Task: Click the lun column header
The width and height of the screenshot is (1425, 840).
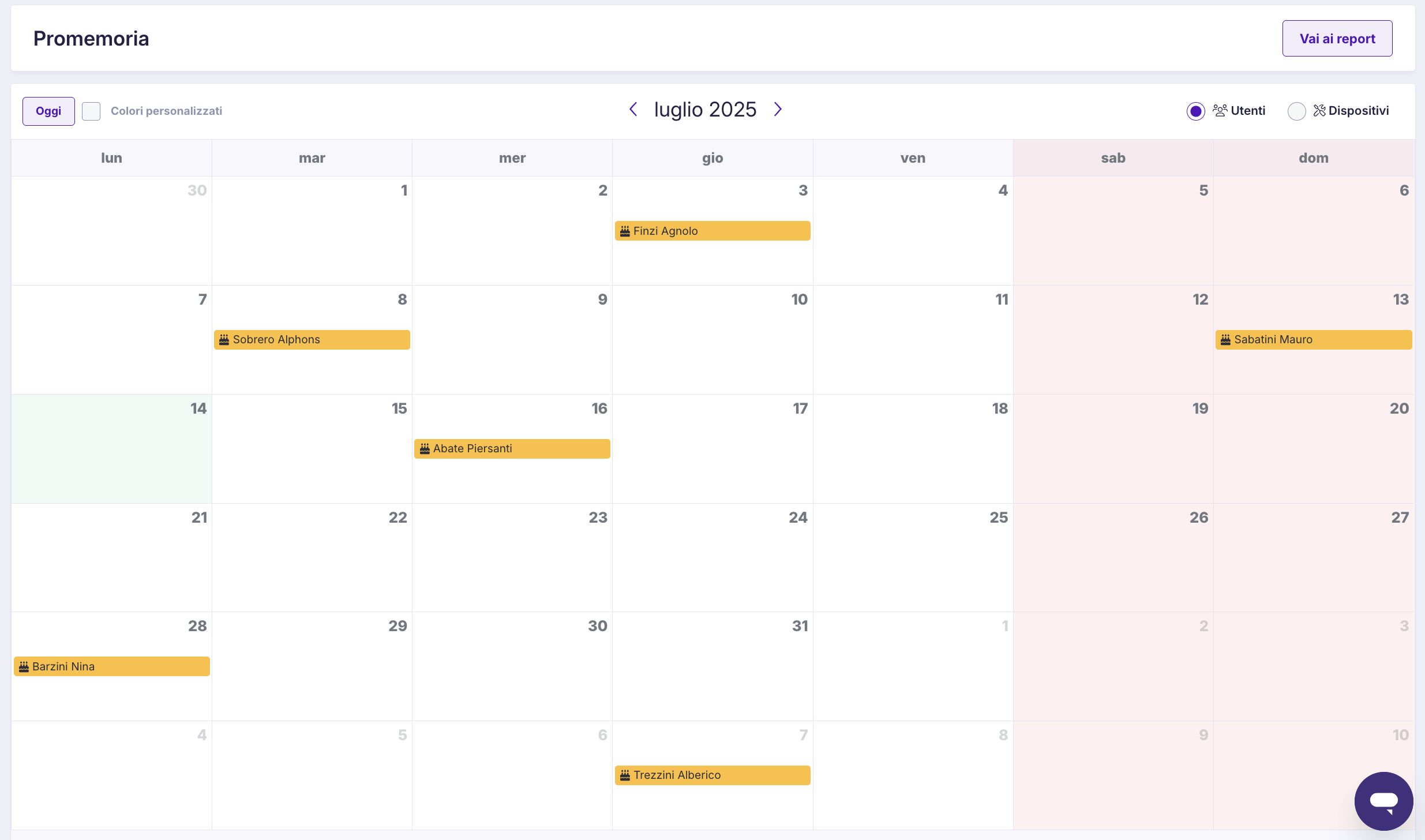Action: coord(111,158)
